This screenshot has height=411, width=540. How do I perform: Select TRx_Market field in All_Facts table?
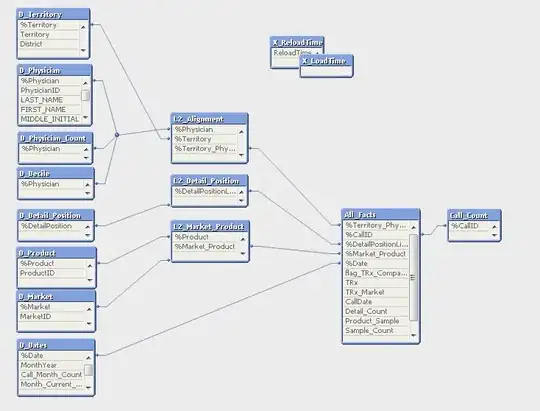376,292
